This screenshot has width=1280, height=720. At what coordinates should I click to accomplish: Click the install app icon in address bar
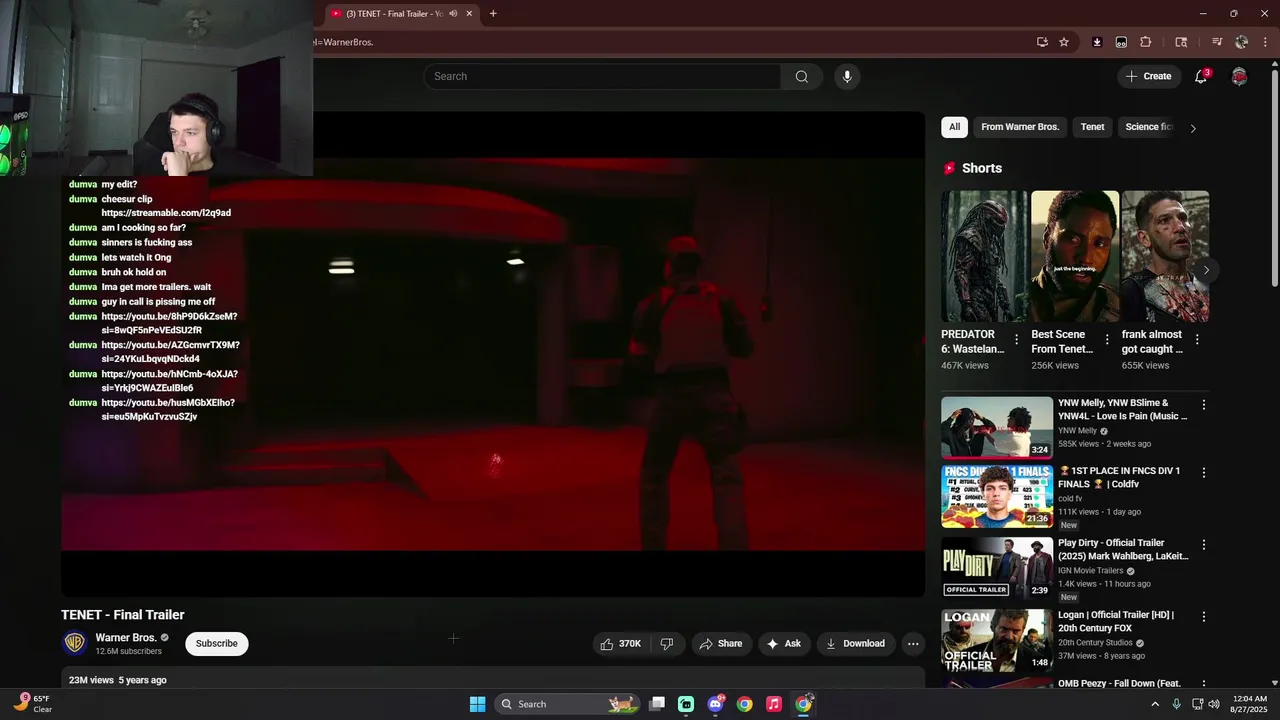click(x=1042, y=42)
